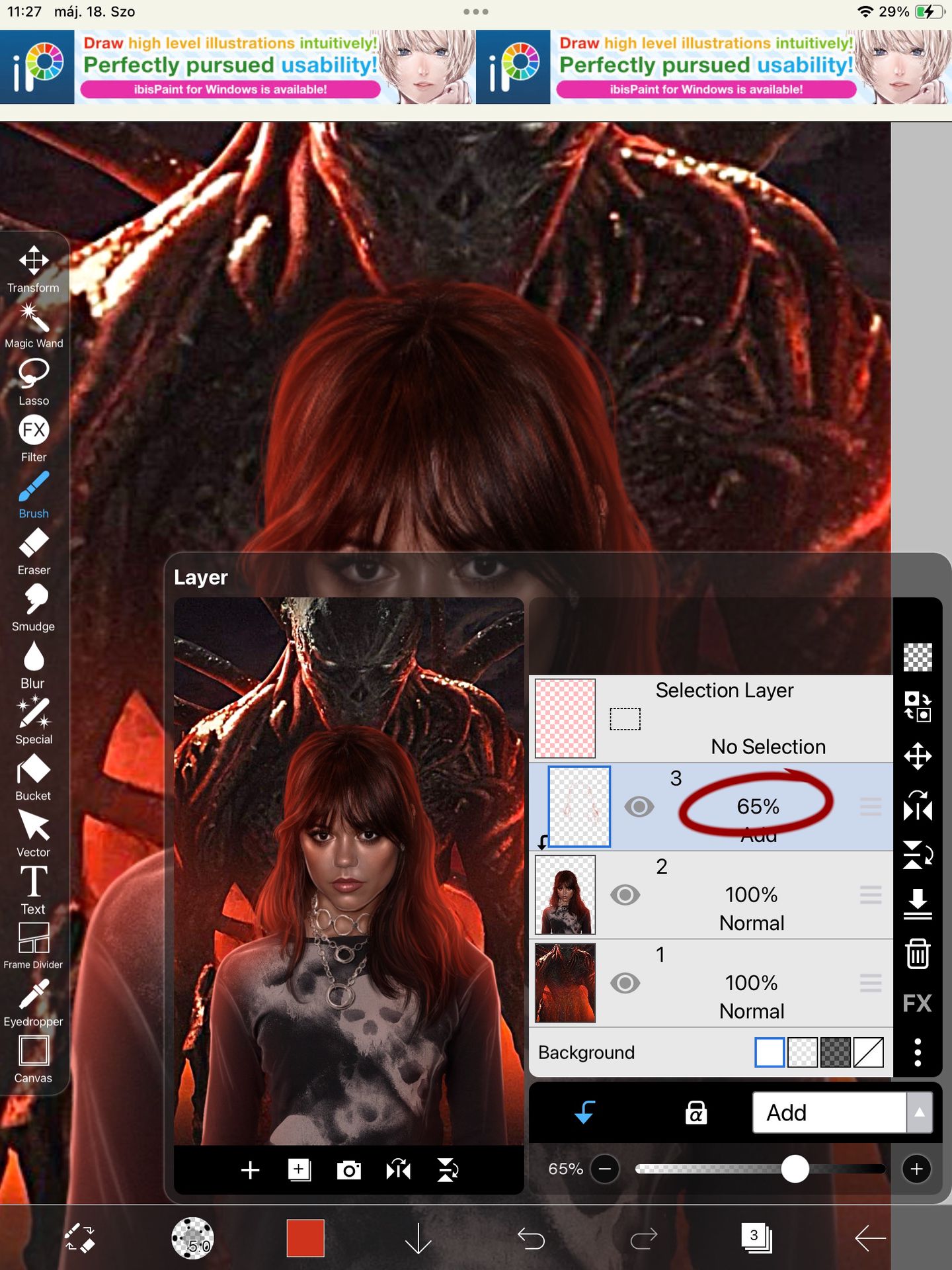Screen dimensions: 952x1270
Task: Swap brush and eraser in bottom bar
Action: pos(80,1238)
